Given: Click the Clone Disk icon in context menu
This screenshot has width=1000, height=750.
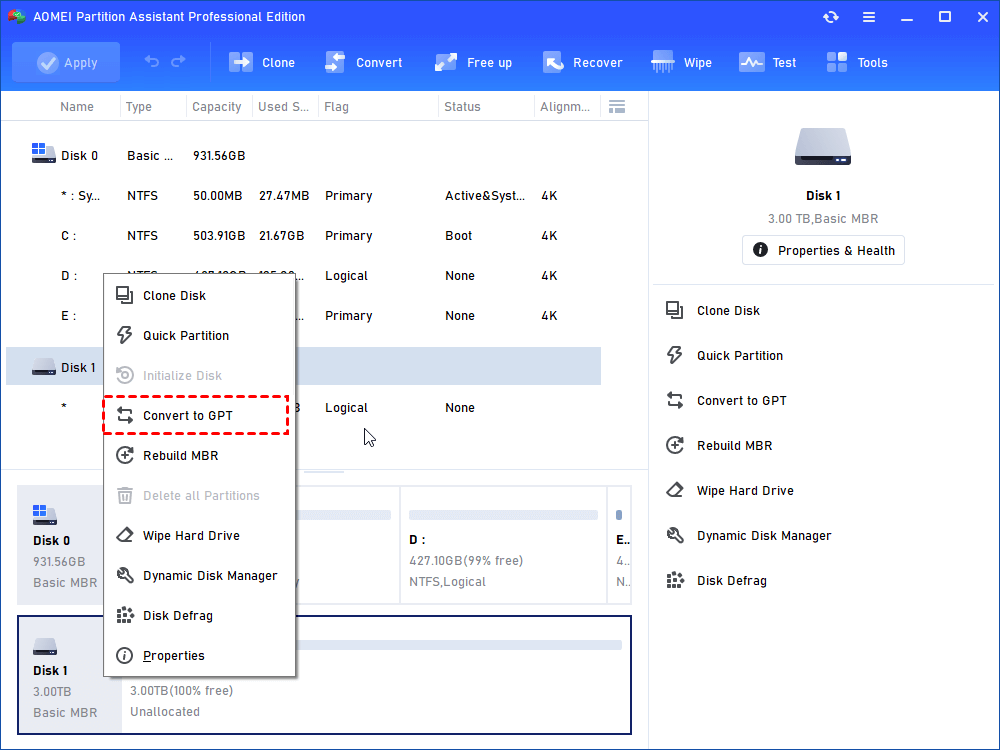Looking at the screenshot, I should (124, 295).
